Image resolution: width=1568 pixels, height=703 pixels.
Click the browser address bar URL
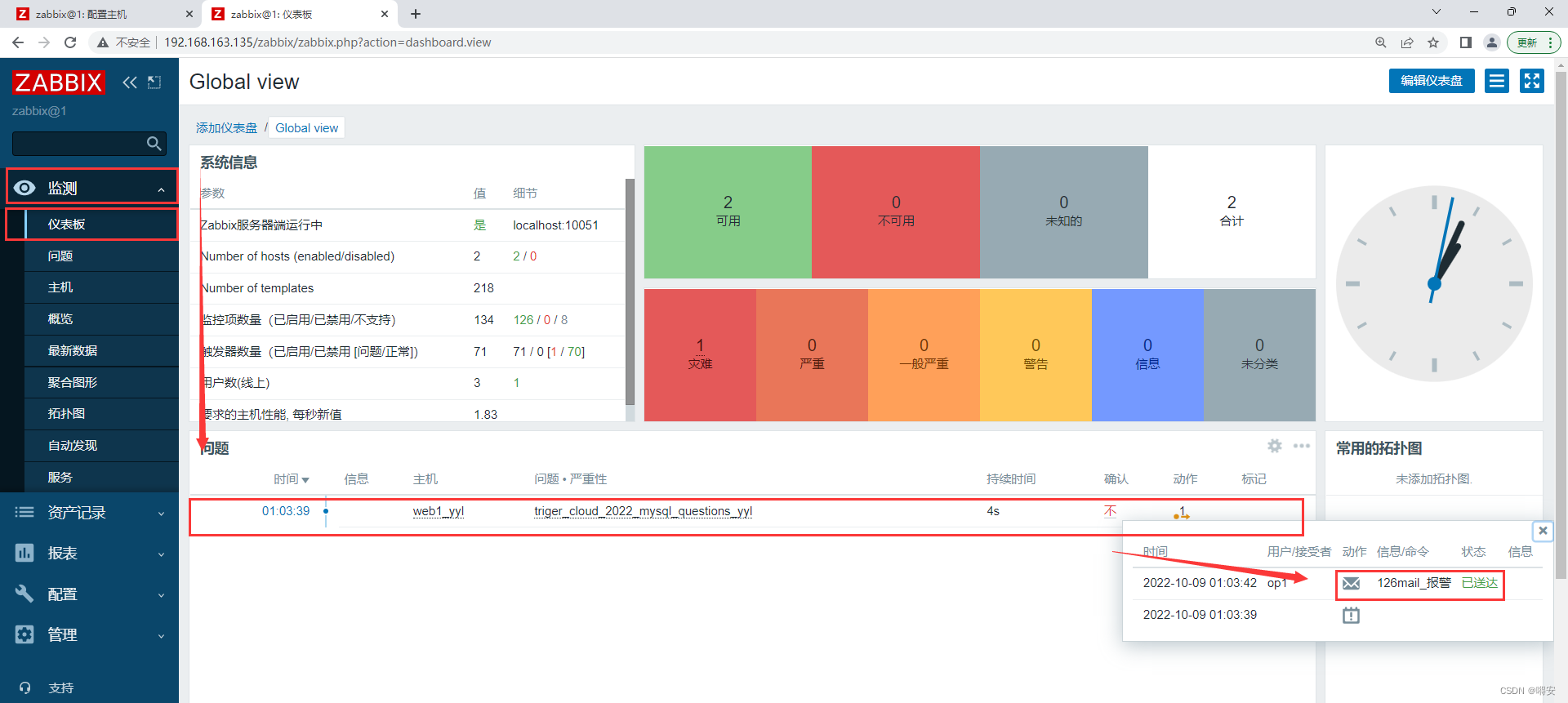(x=327, y=42)
